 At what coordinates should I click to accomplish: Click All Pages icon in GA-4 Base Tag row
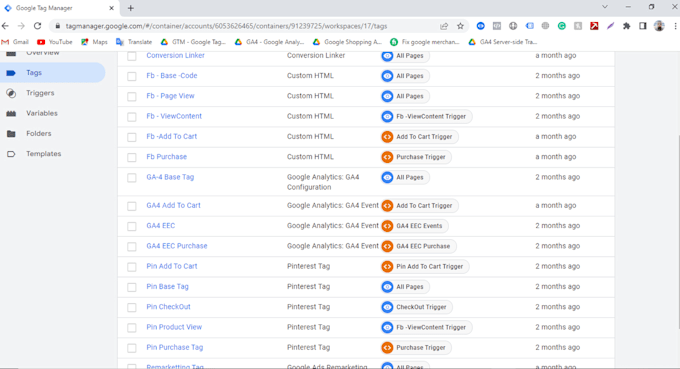pyautogui.click(x=387, y=177)
